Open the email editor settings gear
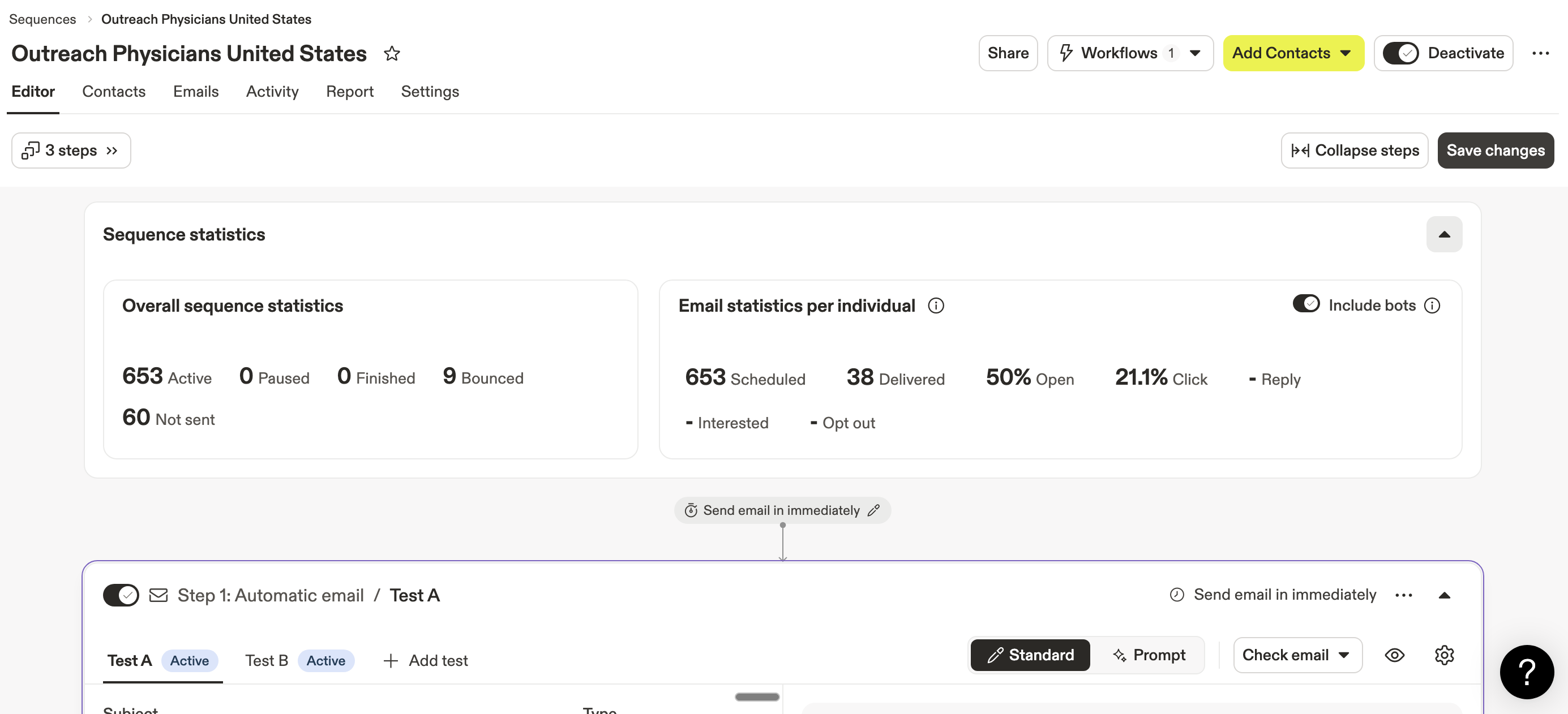 (1444, 655)
